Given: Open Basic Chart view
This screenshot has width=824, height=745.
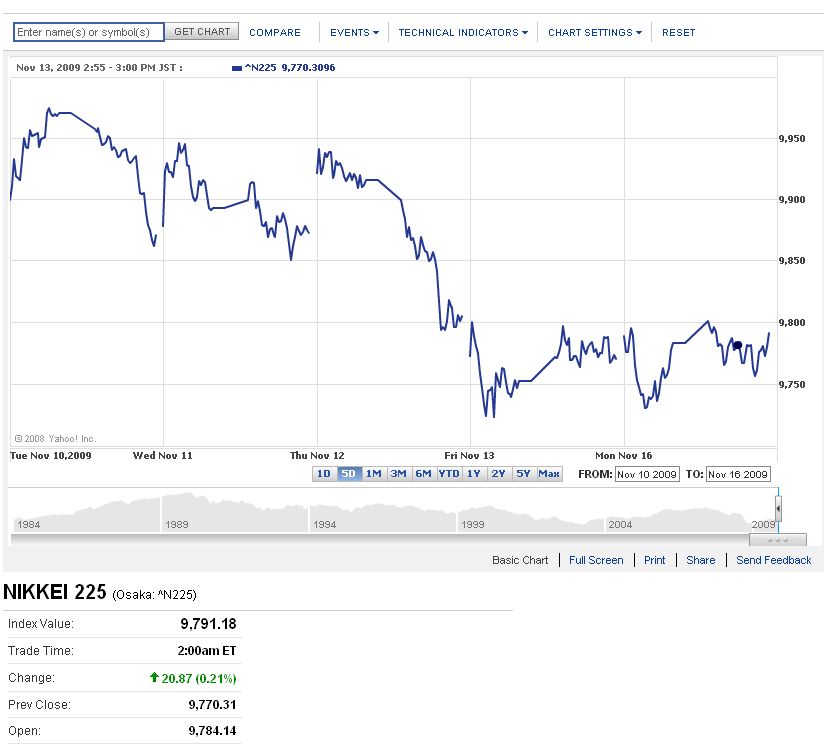Looking at the screenshot, I should [x=520, y=561].
